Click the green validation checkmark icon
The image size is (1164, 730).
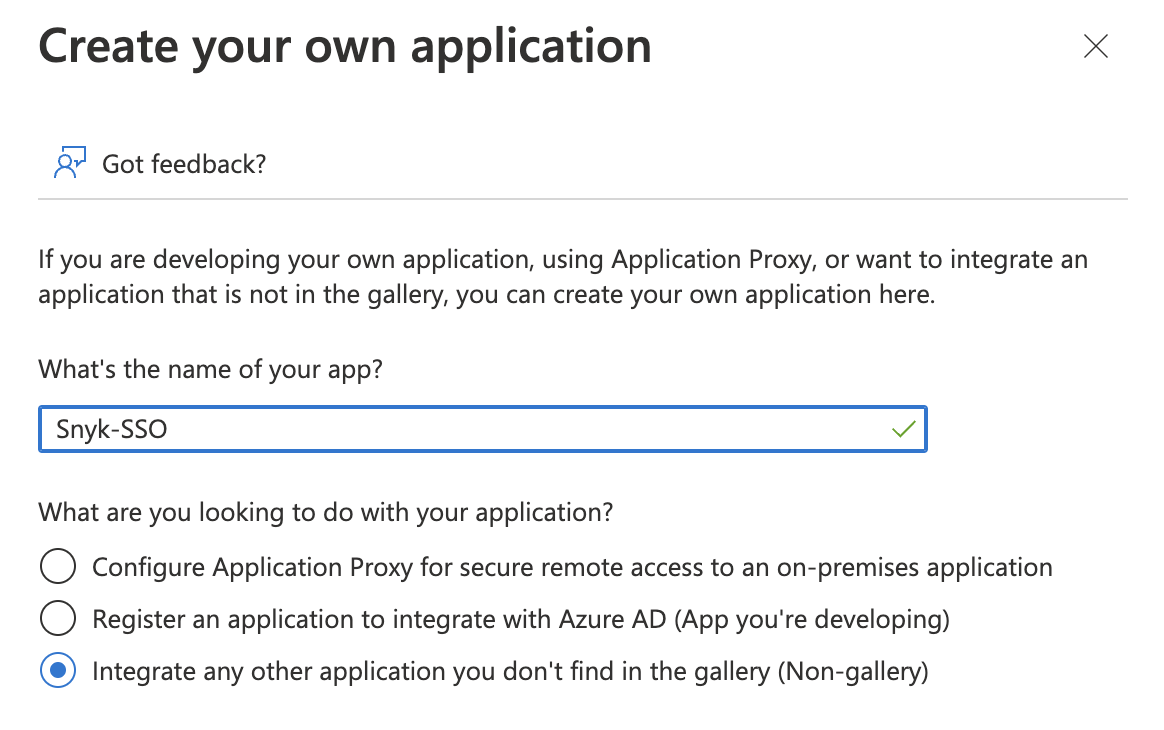pos(903,428)
